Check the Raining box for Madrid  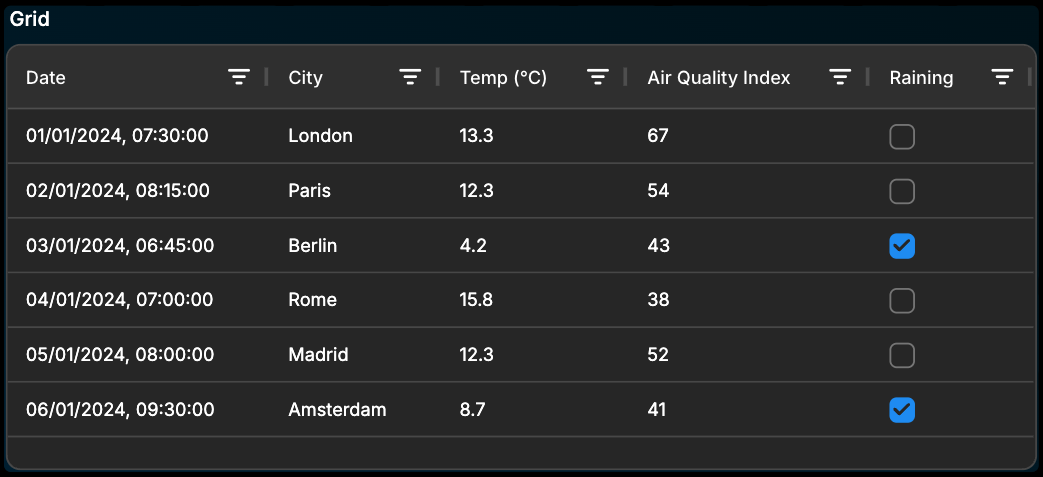(902, 355)
